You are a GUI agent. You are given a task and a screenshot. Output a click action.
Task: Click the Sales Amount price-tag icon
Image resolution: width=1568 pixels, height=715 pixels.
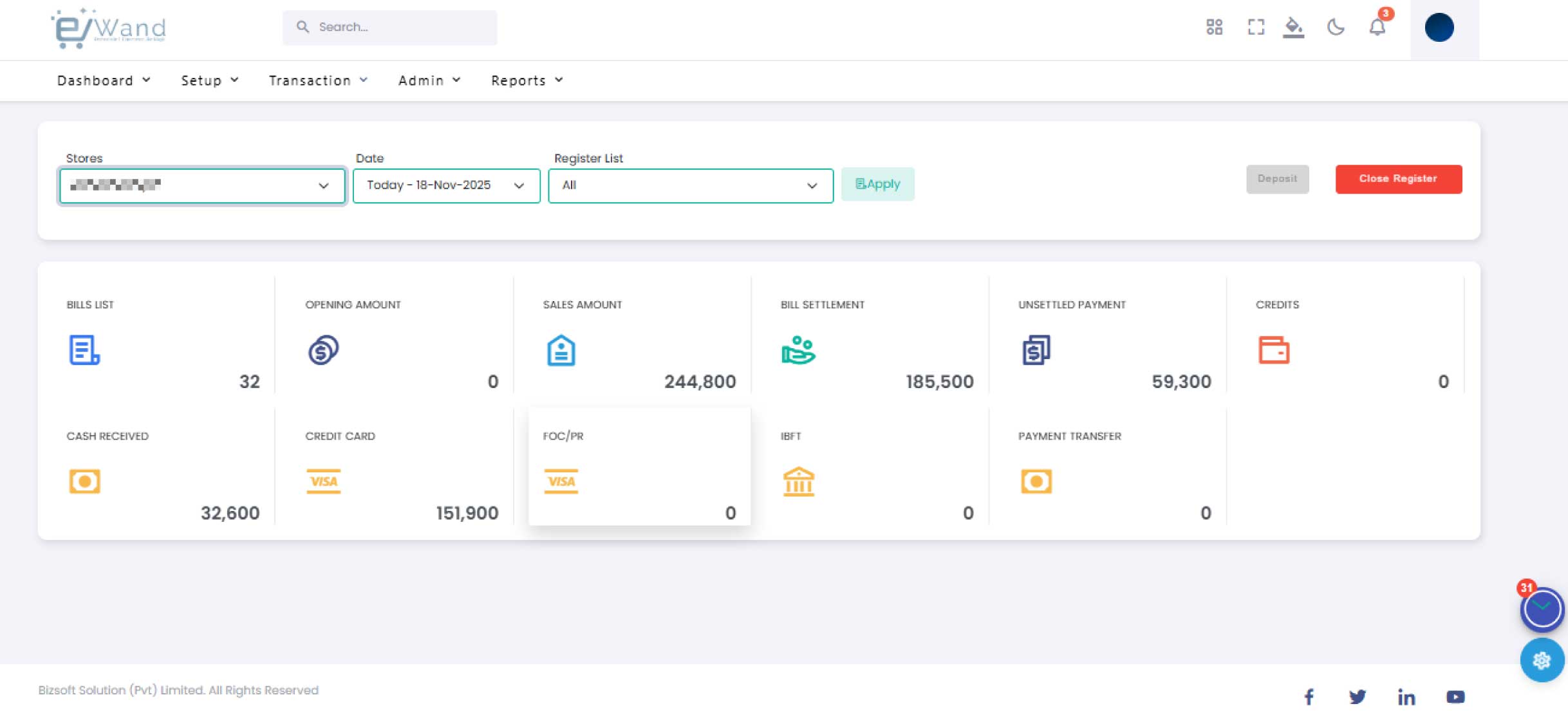point(561,351)
